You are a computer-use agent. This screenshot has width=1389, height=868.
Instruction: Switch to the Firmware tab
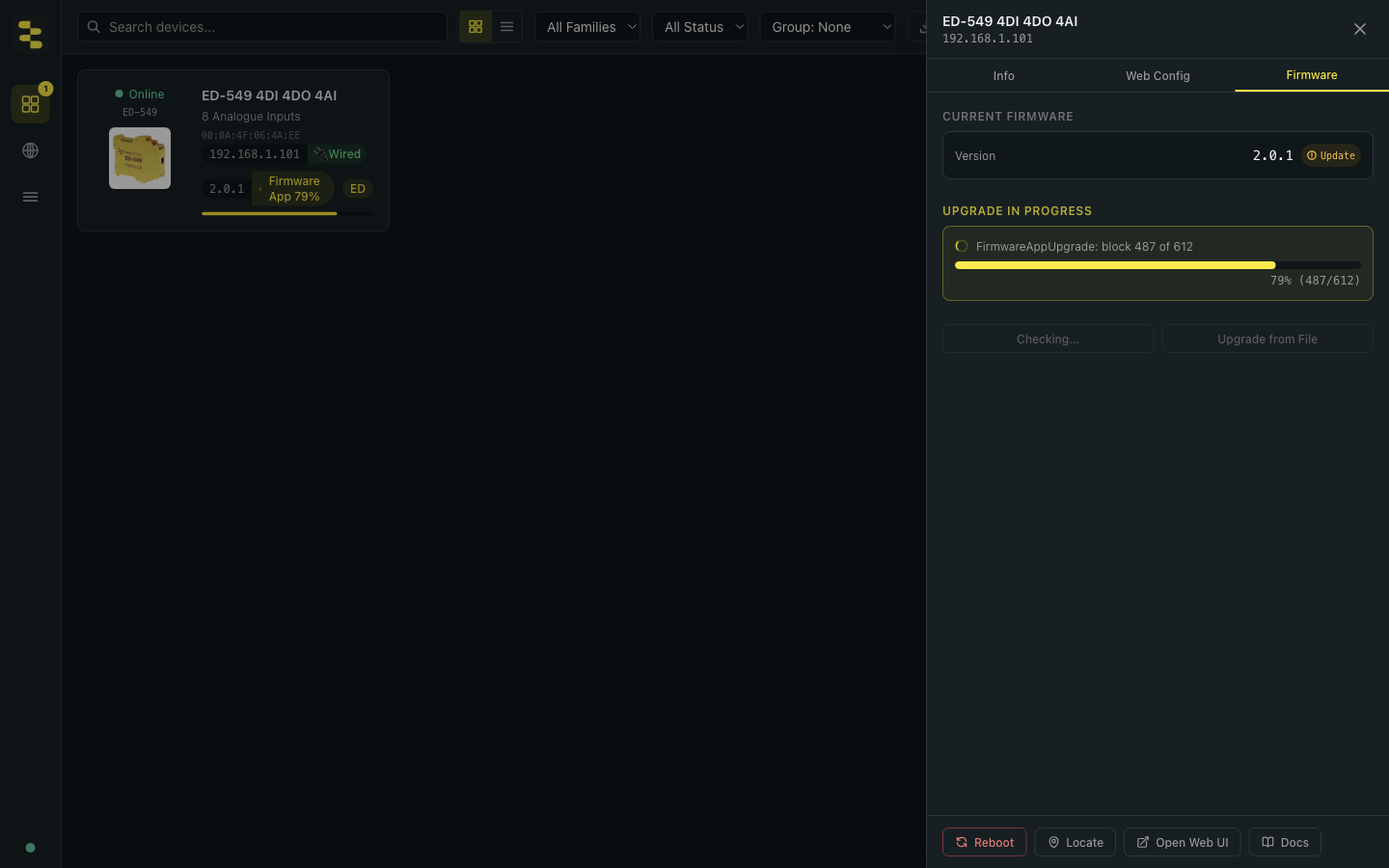(x=1312, y=75)
